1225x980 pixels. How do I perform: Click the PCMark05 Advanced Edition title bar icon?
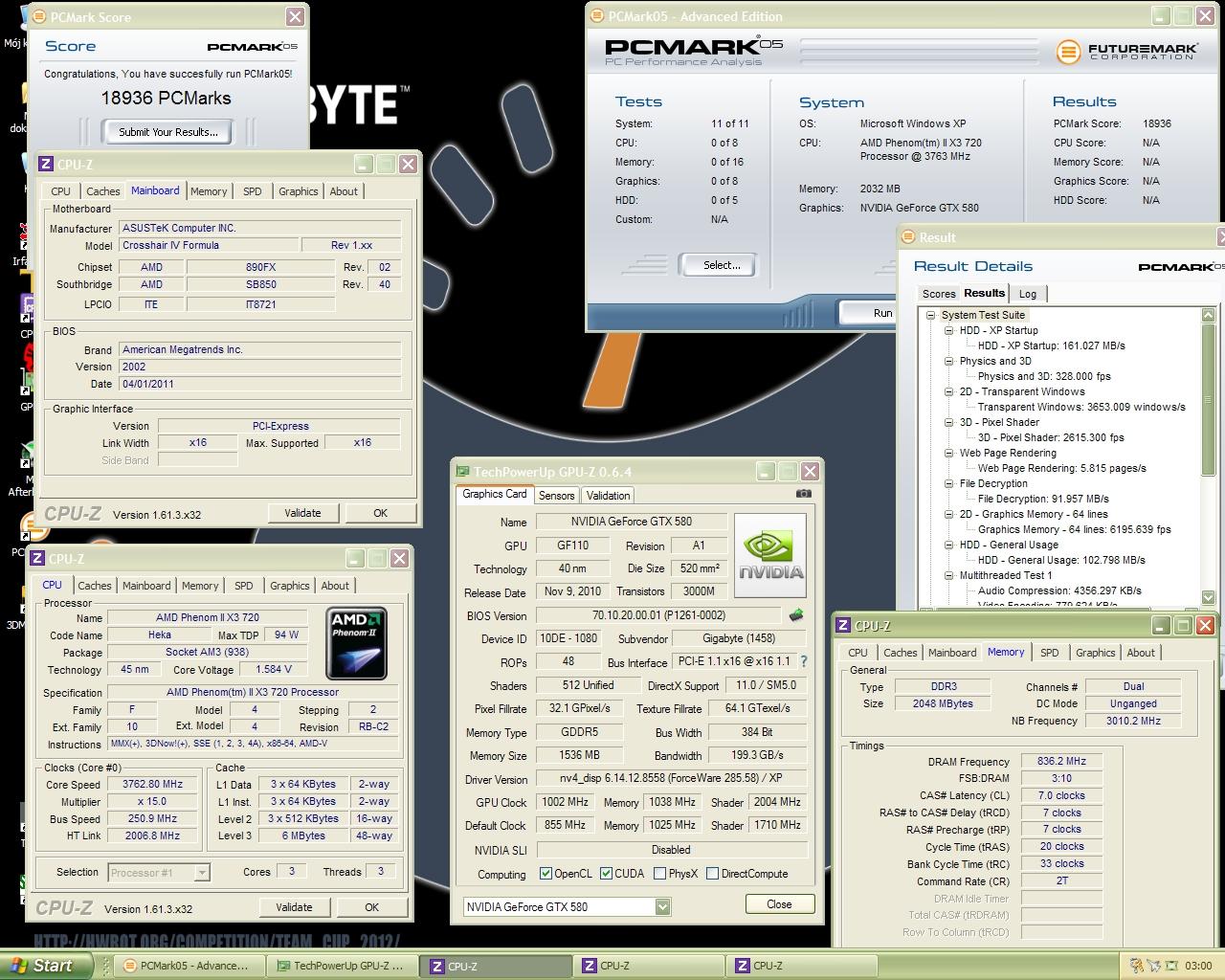[598, 16]
